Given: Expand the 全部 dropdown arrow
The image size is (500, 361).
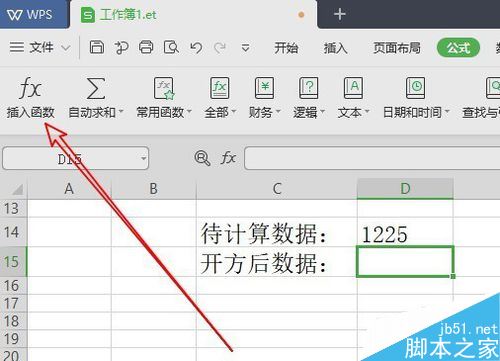Looking at the screenshot, I should click(x=233, y=111).
